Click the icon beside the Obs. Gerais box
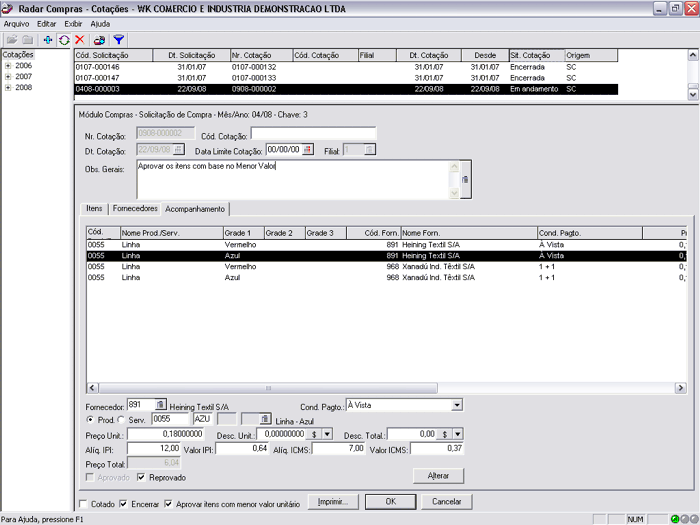700x525 pixels. 464,179
